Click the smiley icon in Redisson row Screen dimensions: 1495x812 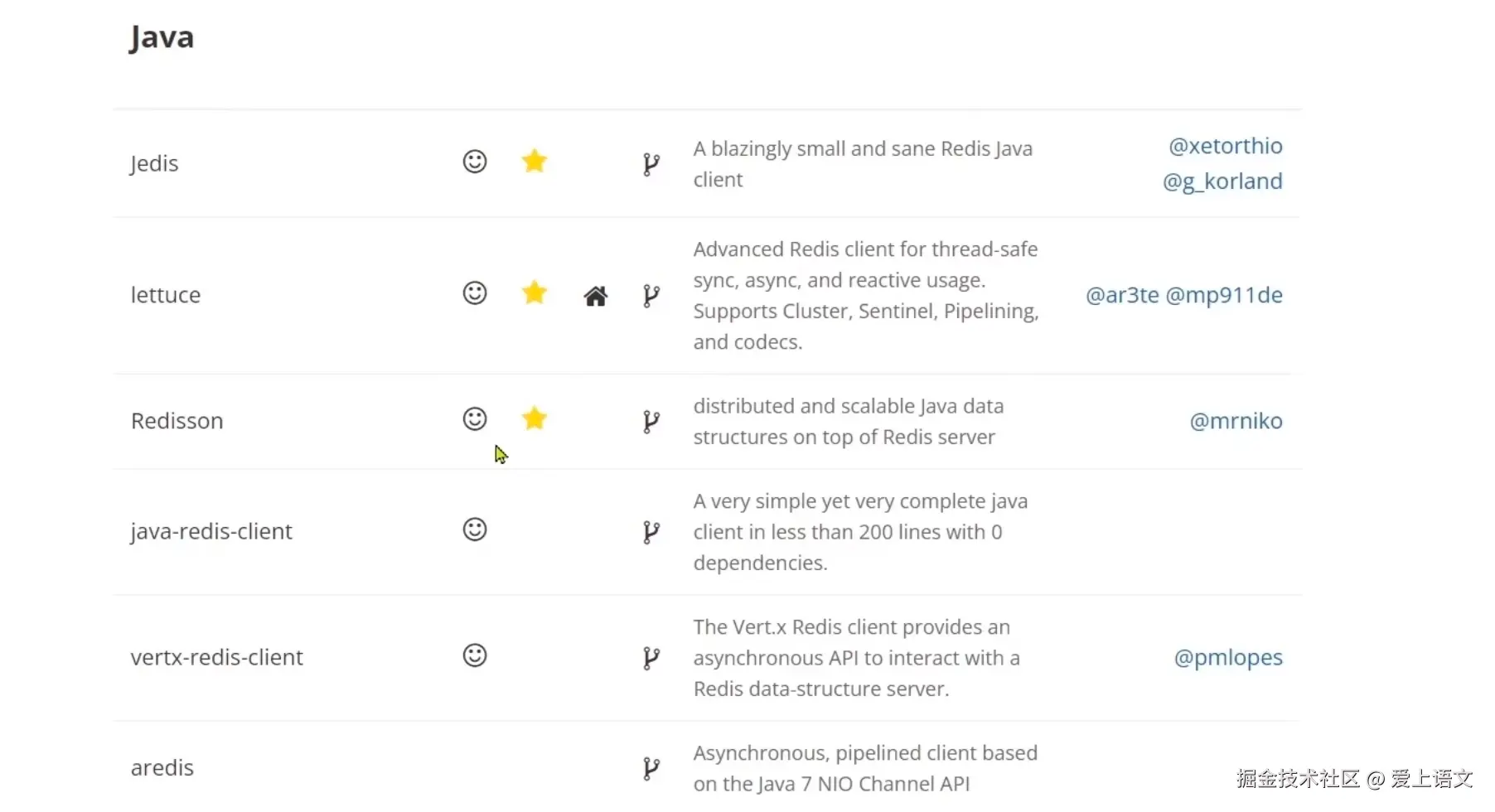pyautogui.click(x=475, y=419)
